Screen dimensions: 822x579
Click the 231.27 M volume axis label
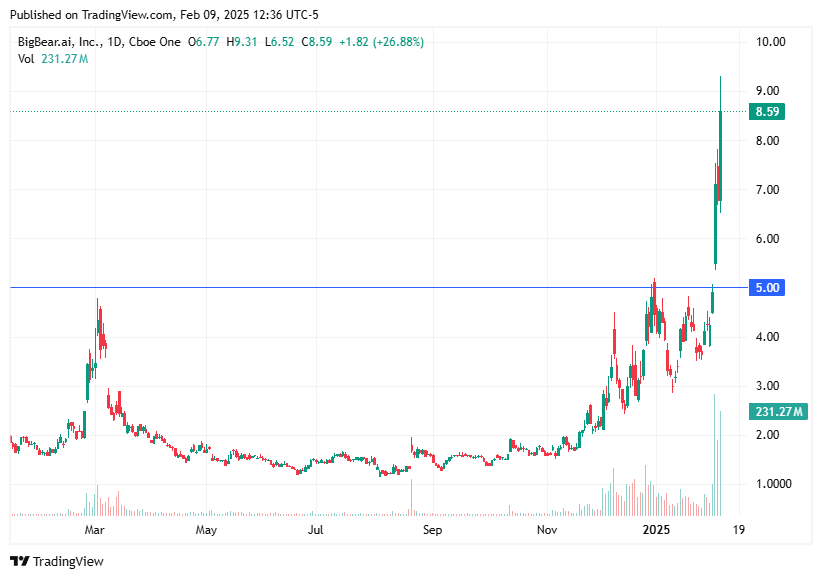[778, 412]
